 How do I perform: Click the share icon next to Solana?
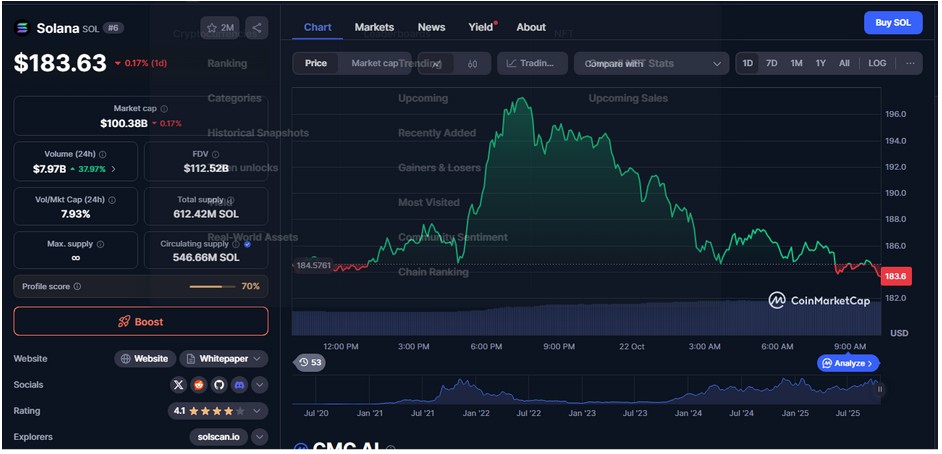point(257,28)
